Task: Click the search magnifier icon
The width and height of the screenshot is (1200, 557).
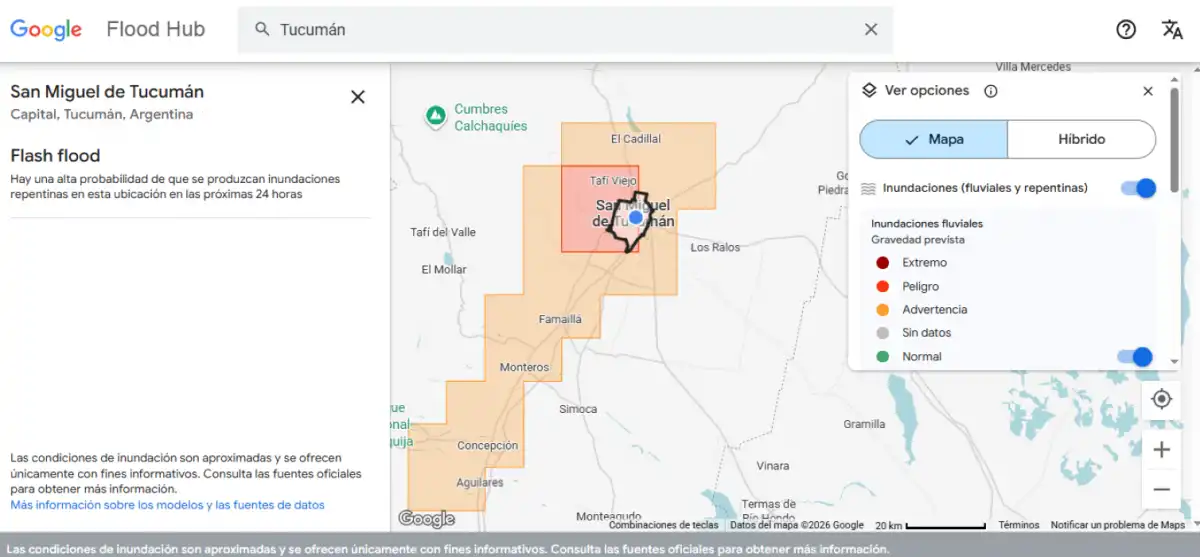Action: 262,29
